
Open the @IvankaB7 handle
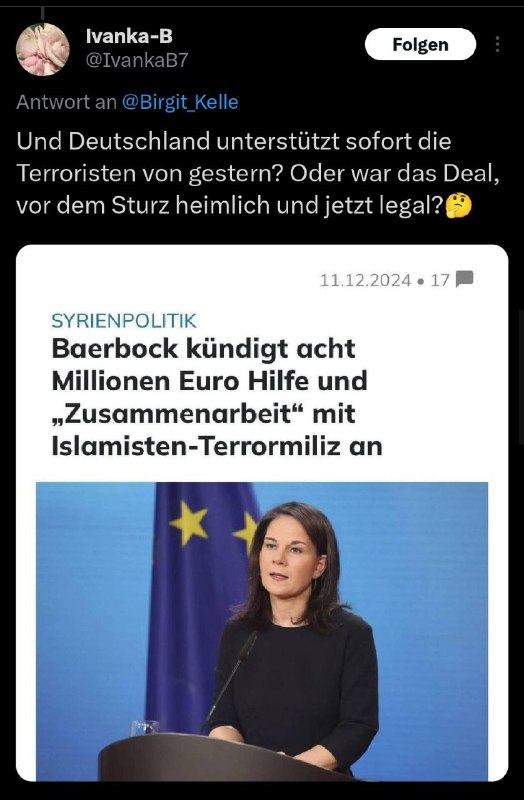pos(136,60)
